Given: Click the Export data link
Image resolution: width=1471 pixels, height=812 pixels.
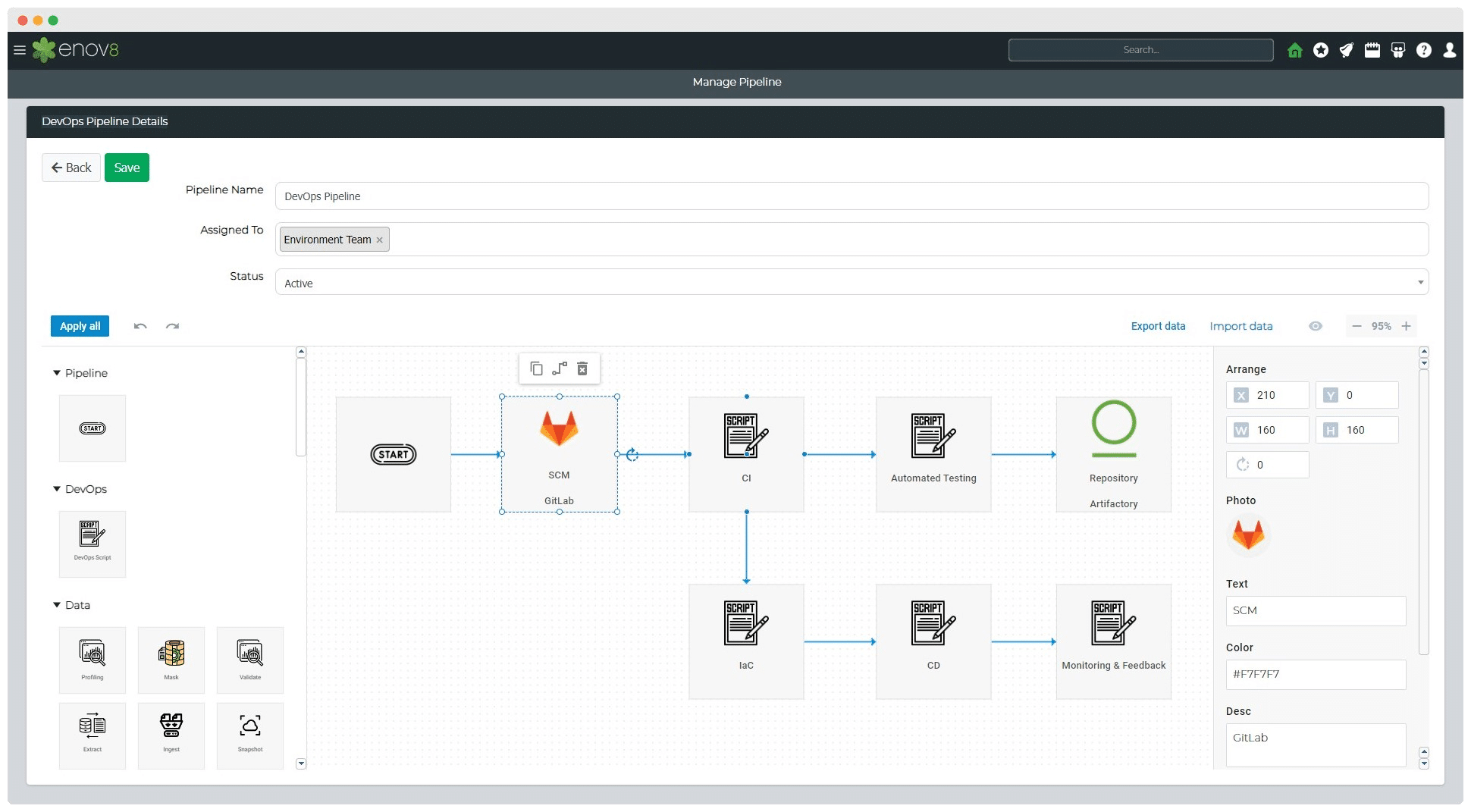Looking at the screenshot, I should tap(1158, 326).
